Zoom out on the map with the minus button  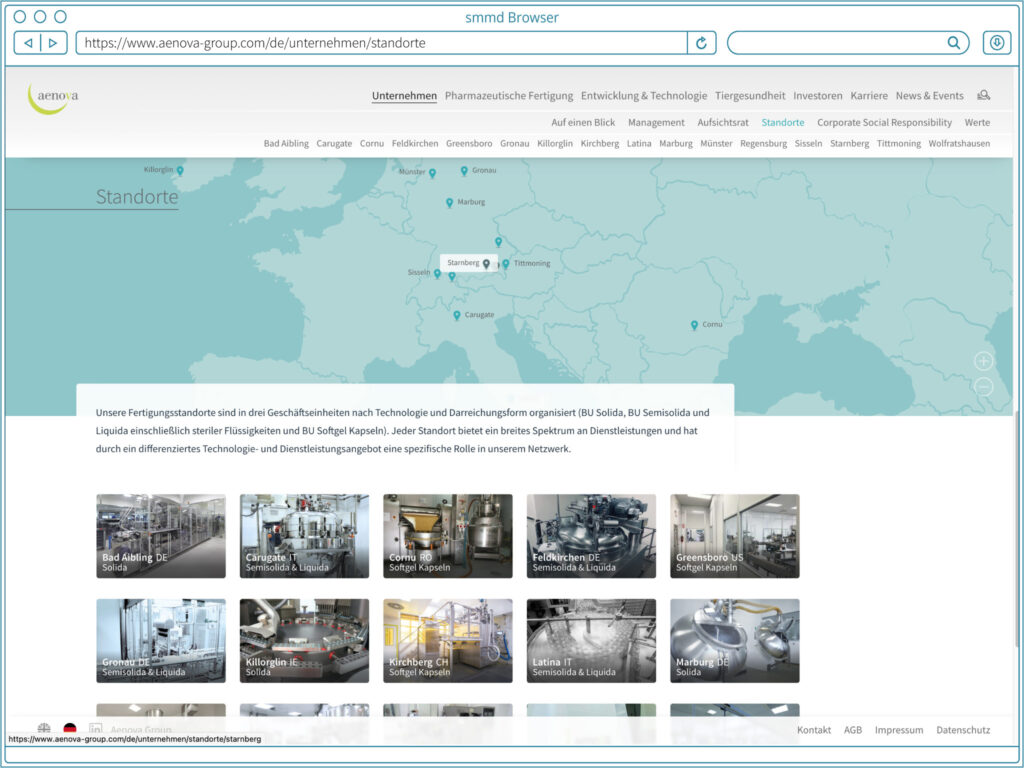[984, 387]
